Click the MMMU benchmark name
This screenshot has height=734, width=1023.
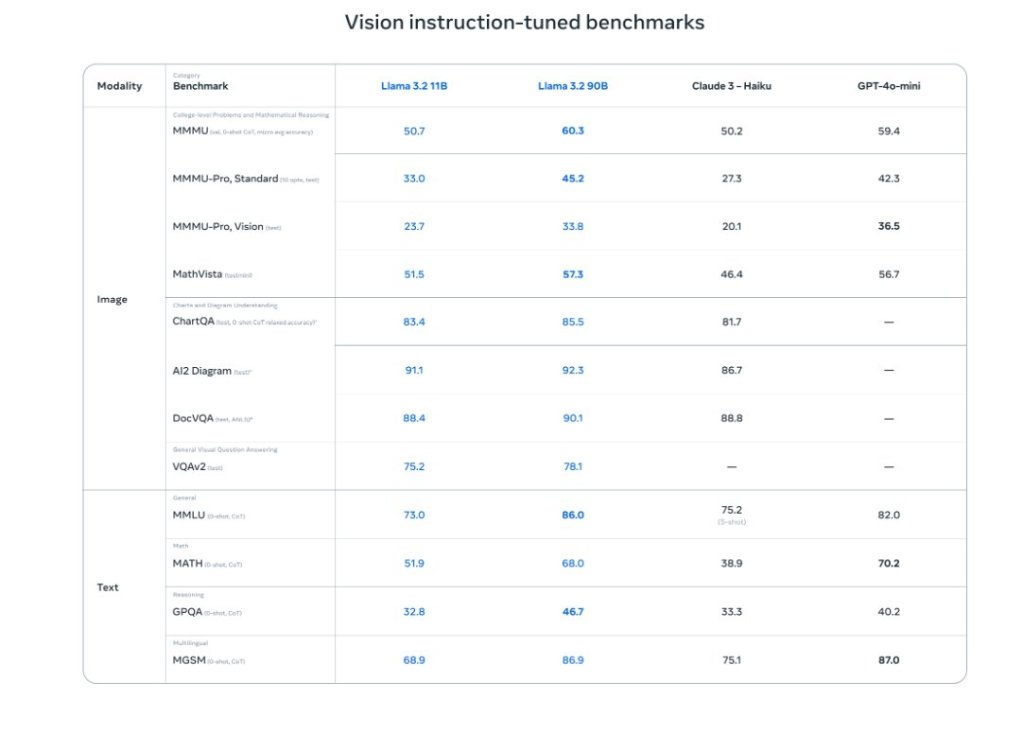[x=190, y=131]
